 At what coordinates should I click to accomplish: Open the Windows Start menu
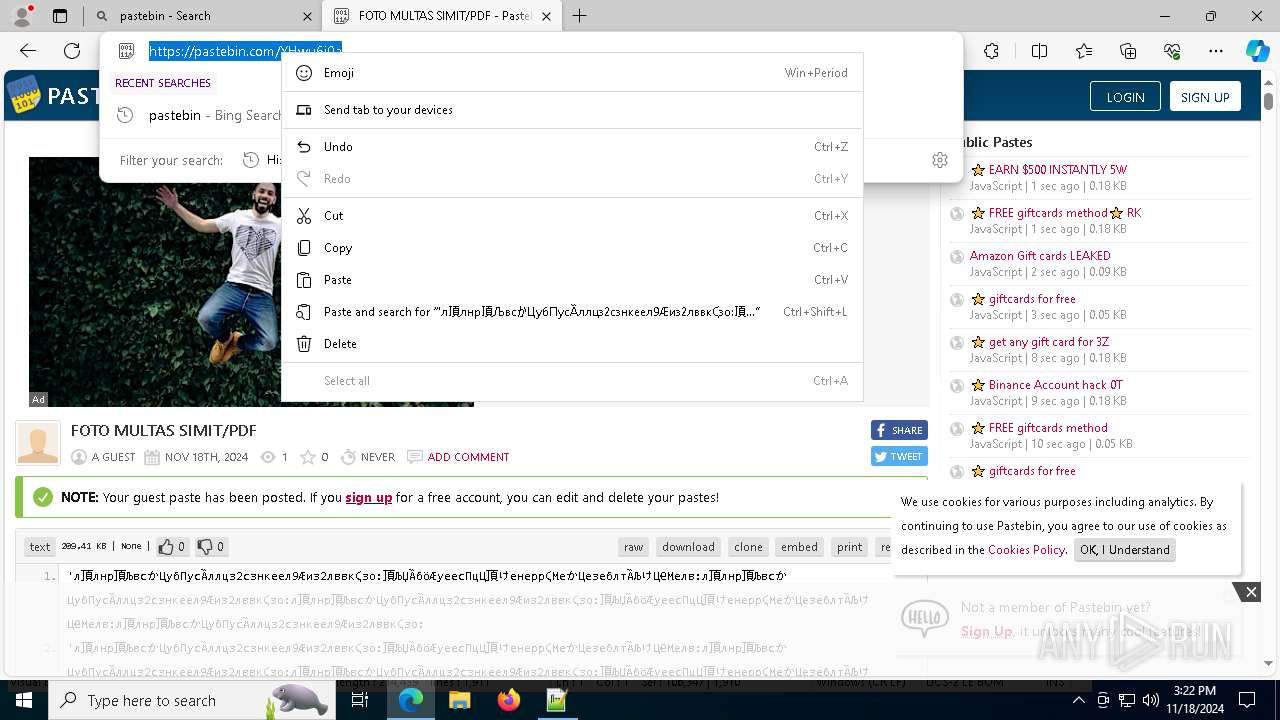pos(23,700)
